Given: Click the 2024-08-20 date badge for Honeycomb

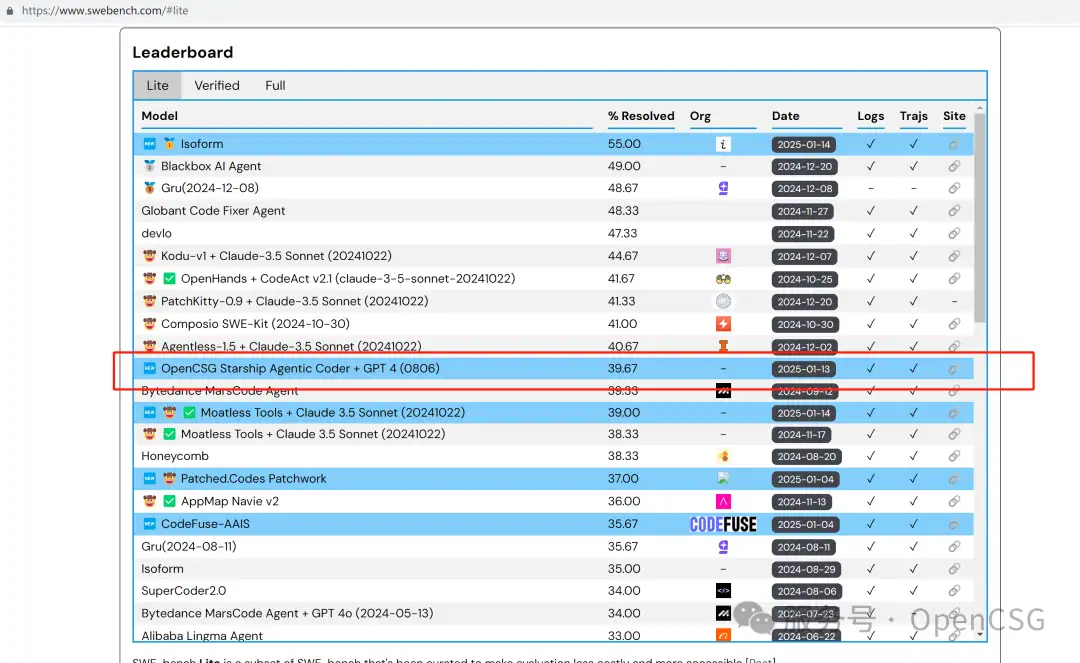Looking at the screenshot, I should (807, 456).
